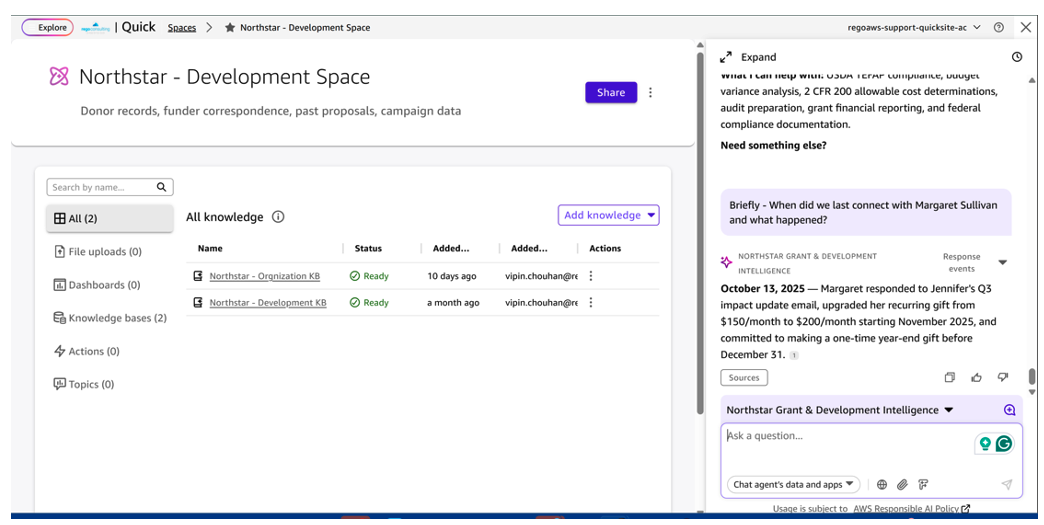Open Chat agent's data and apps dropdown
This screenshot has height=525, width=1044.
pos(794,484)
